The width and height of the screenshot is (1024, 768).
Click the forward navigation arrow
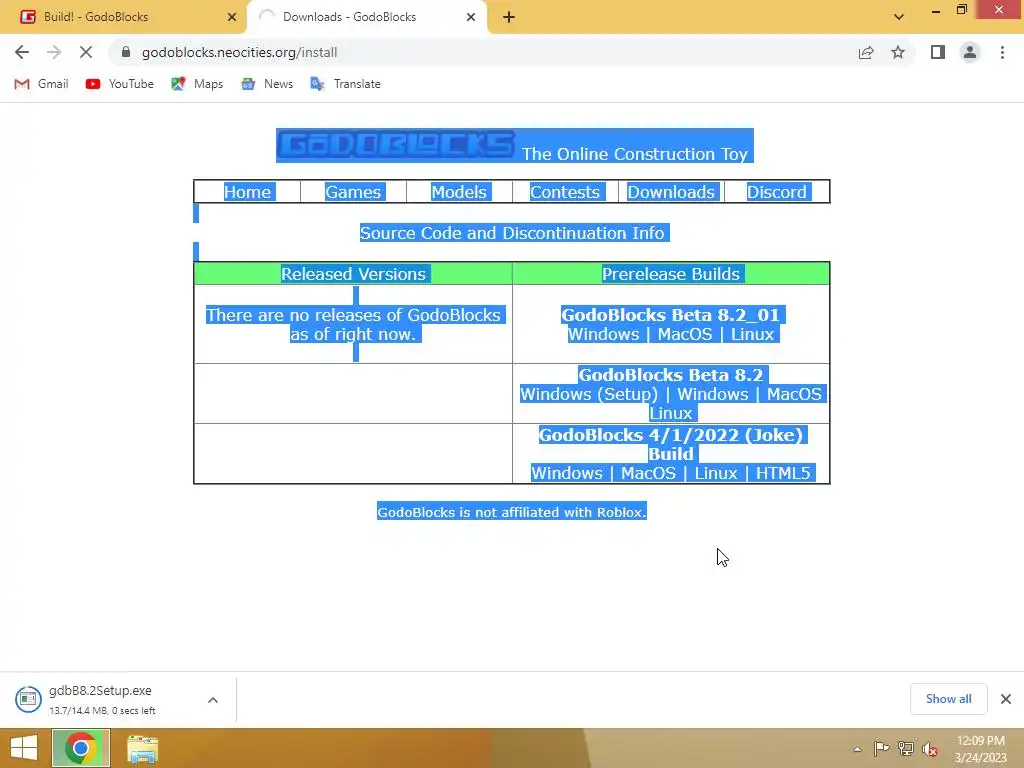pos(54,52)
